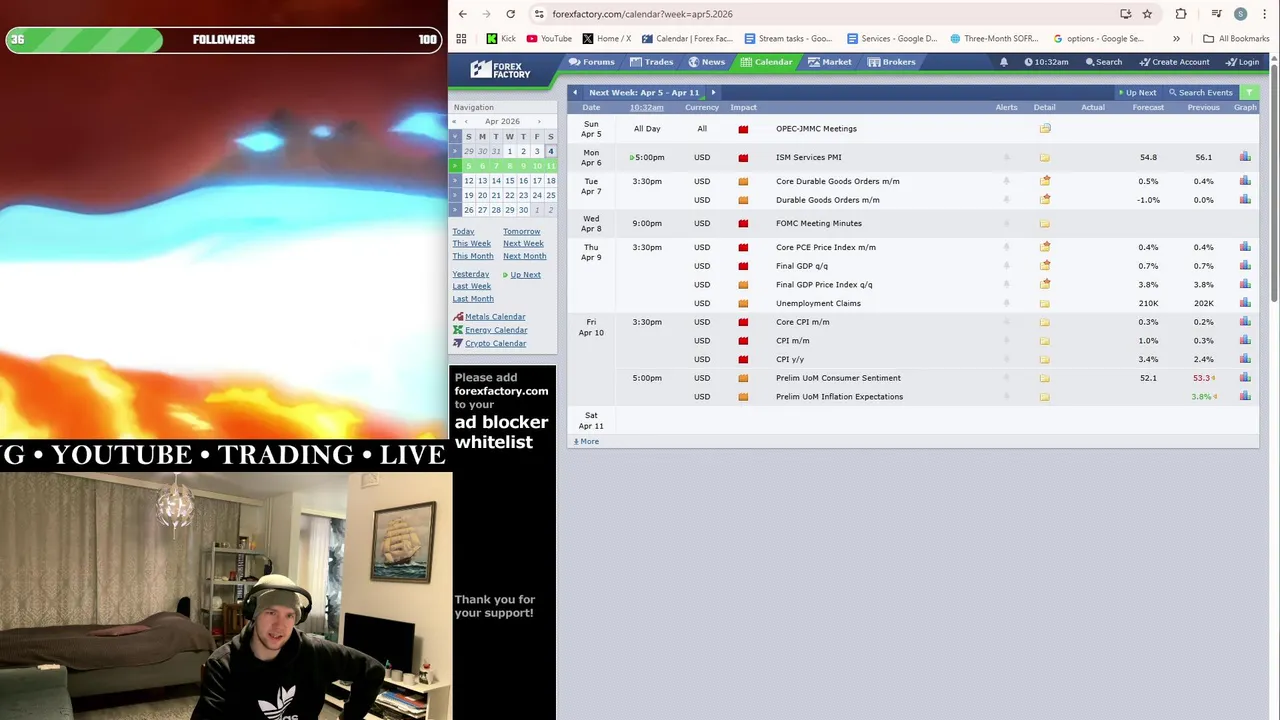Show more bookmarks overflow chevron
The width and height of the screenshot is (1280, 720).
tap(1176, 39)
